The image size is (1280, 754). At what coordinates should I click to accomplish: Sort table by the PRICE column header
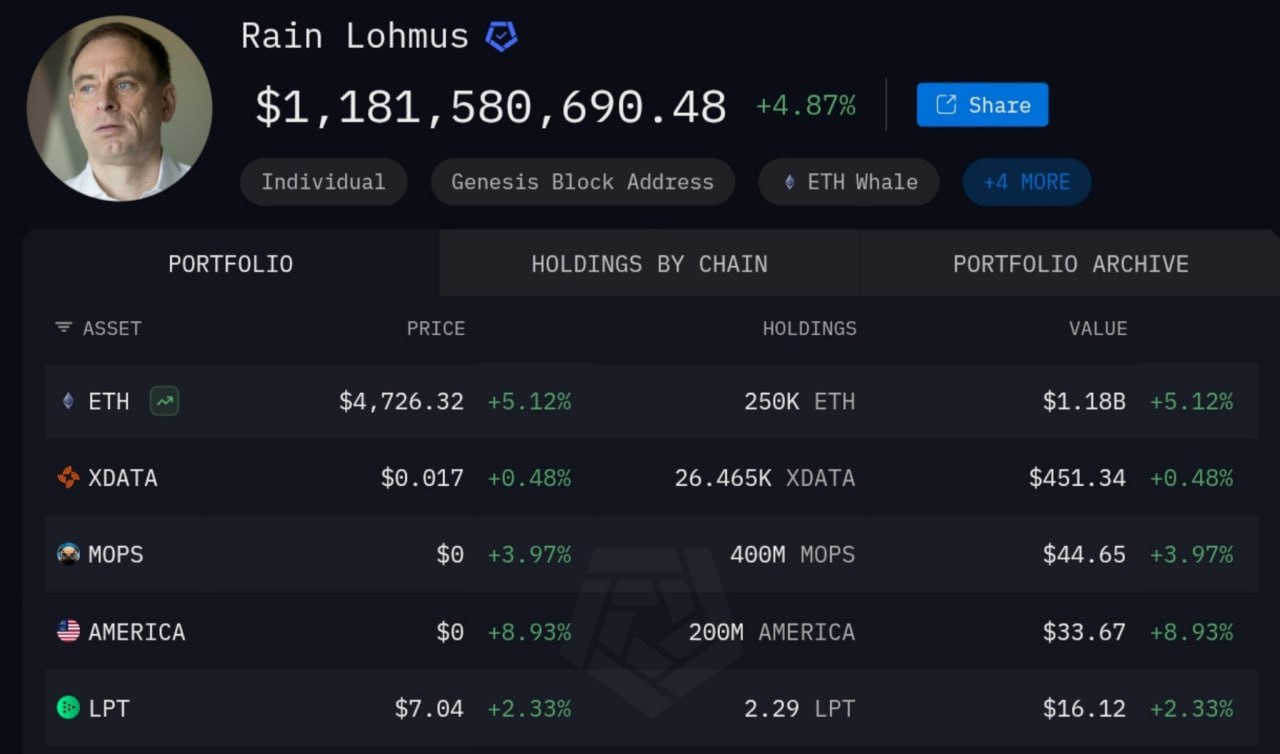coord(435,328)
